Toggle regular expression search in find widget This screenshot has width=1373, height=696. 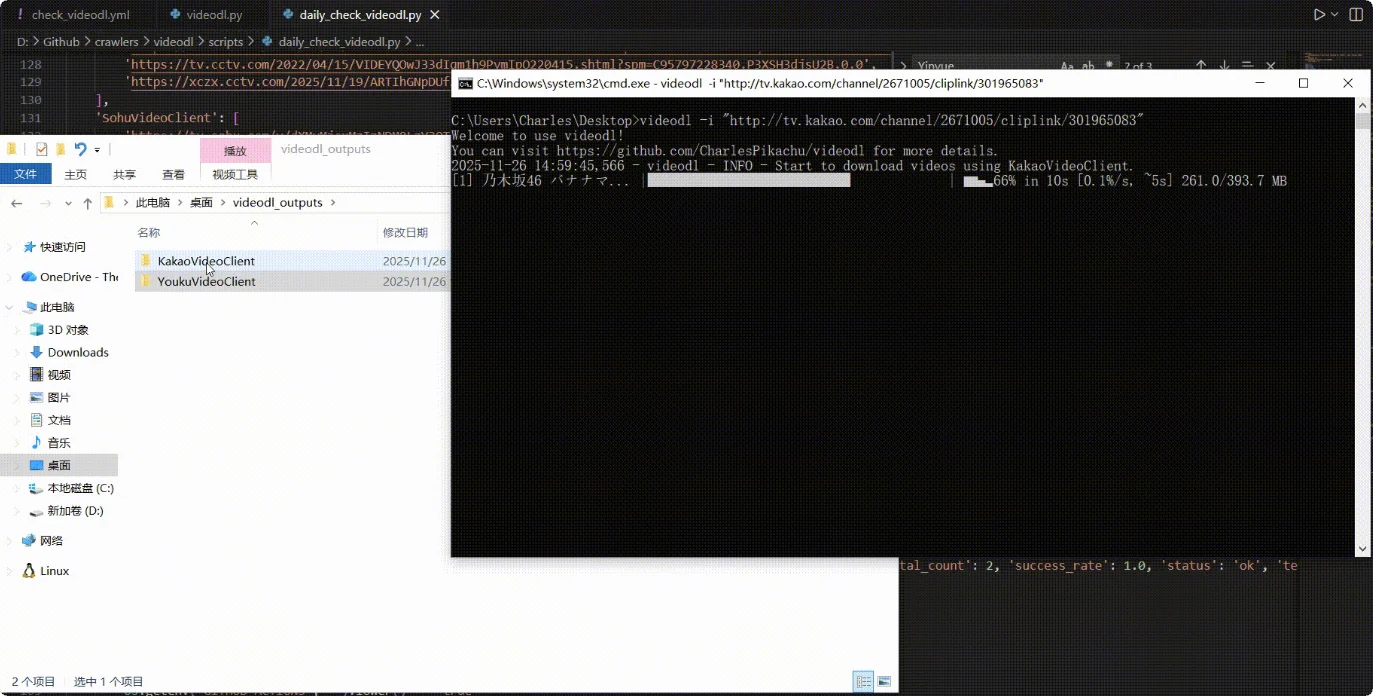point(1108,67)
